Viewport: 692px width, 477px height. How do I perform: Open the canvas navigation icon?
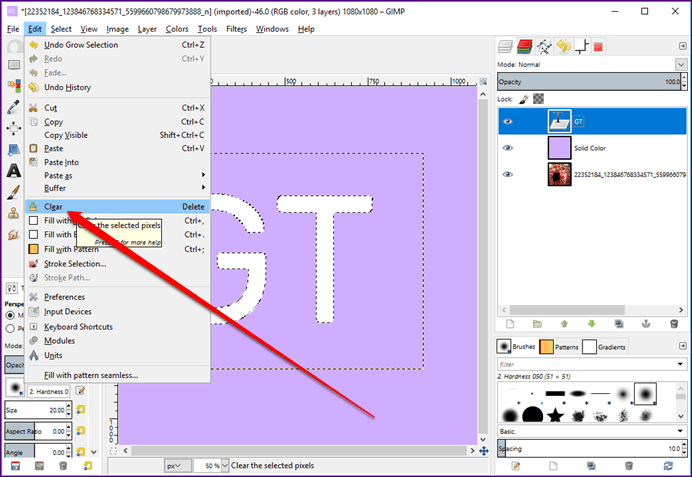click(484, 451)
